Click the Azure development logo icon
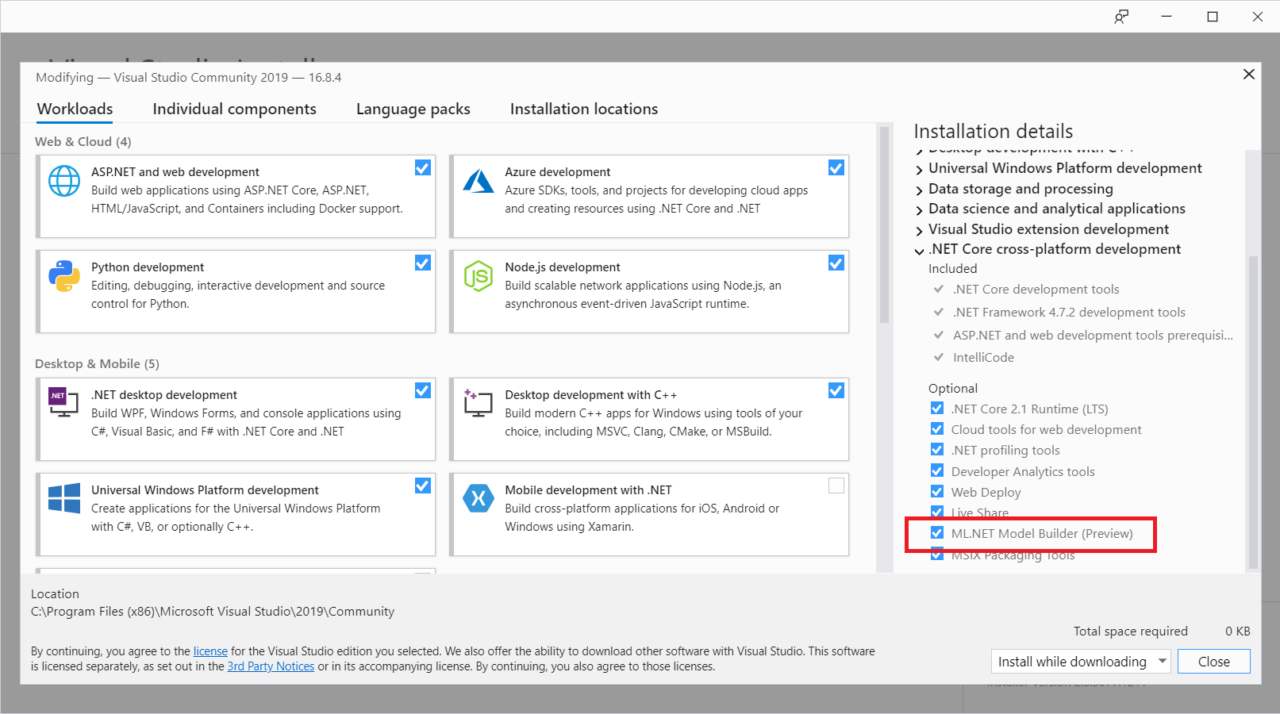The height and width of the screenshot is (714, 1280). pos(478,181)
